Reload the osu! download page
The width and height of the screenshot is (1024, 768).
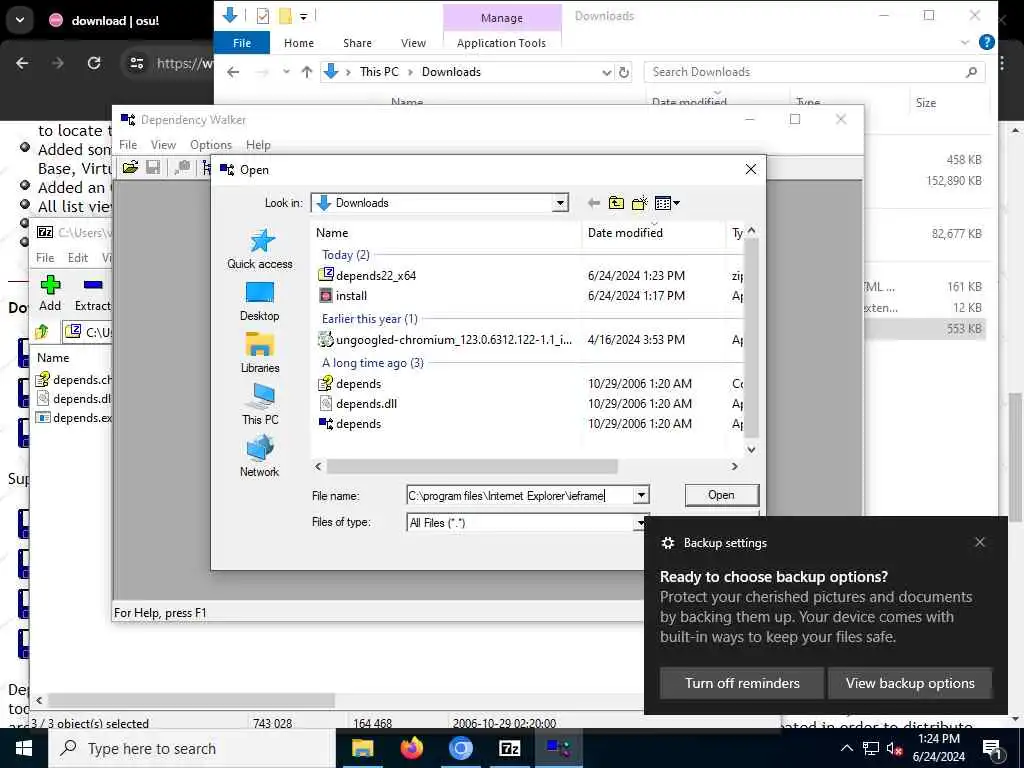[x=94, y=63]
